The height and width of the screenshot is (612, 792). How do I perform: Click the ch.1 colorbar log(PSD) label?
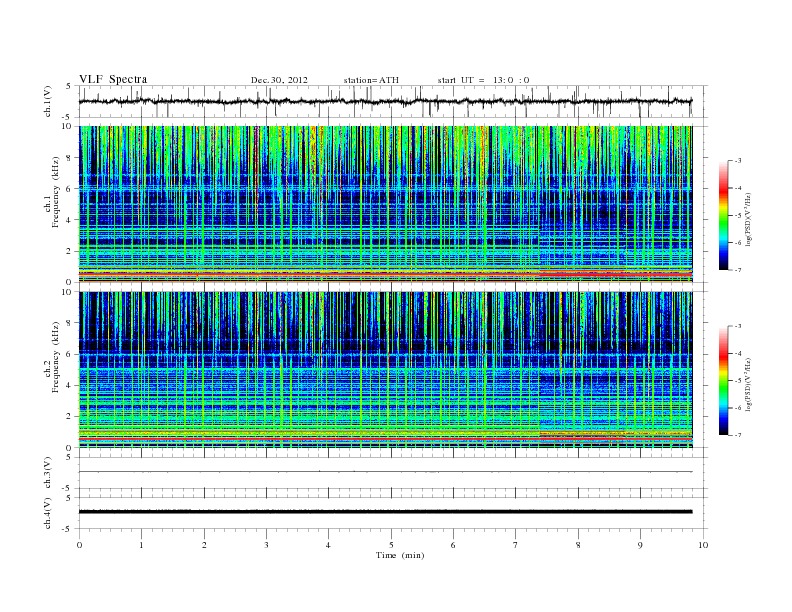(x=749, y=219)
